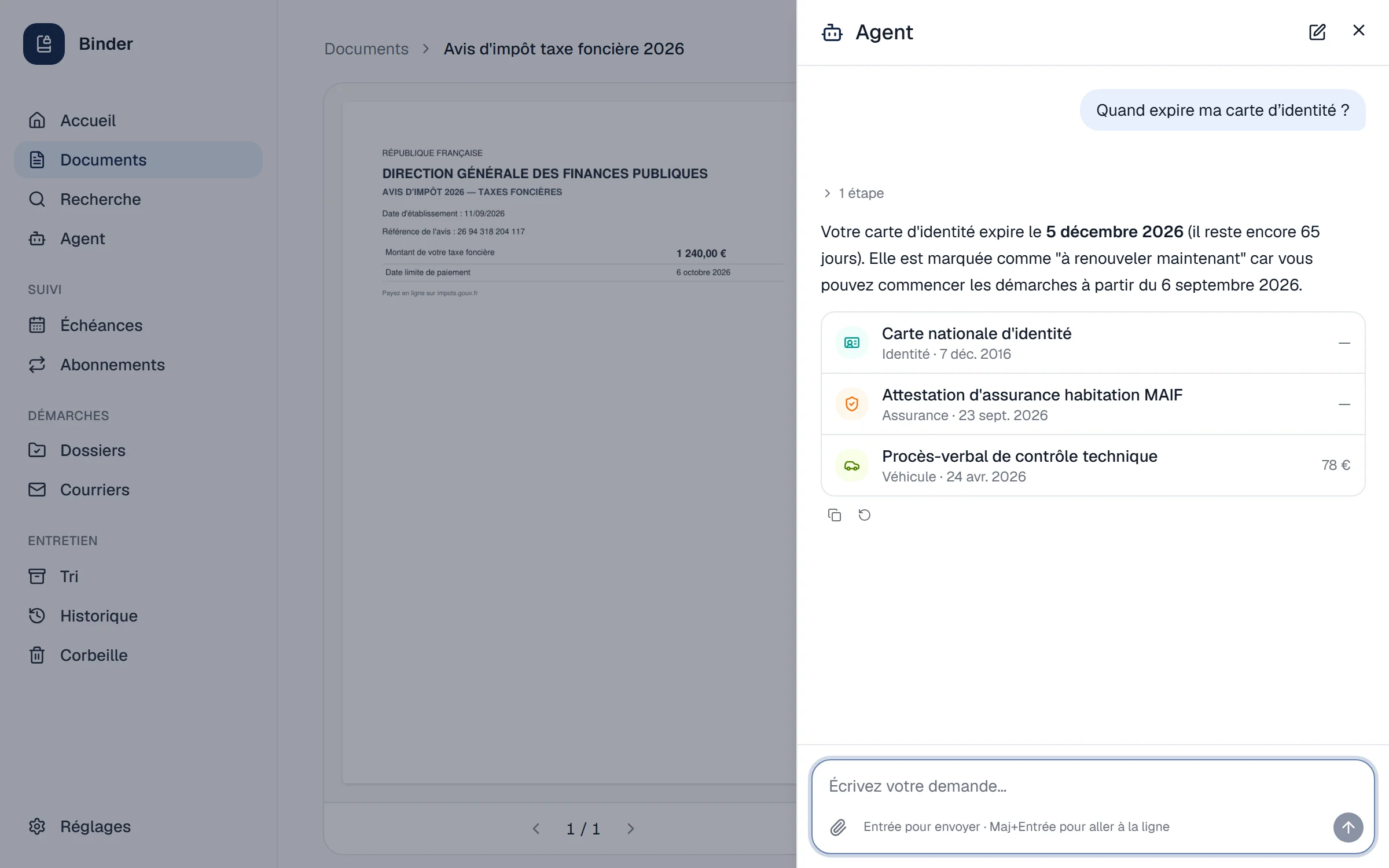Open the Tri archive section
The image size is (1389, 868).
(138, 576)
